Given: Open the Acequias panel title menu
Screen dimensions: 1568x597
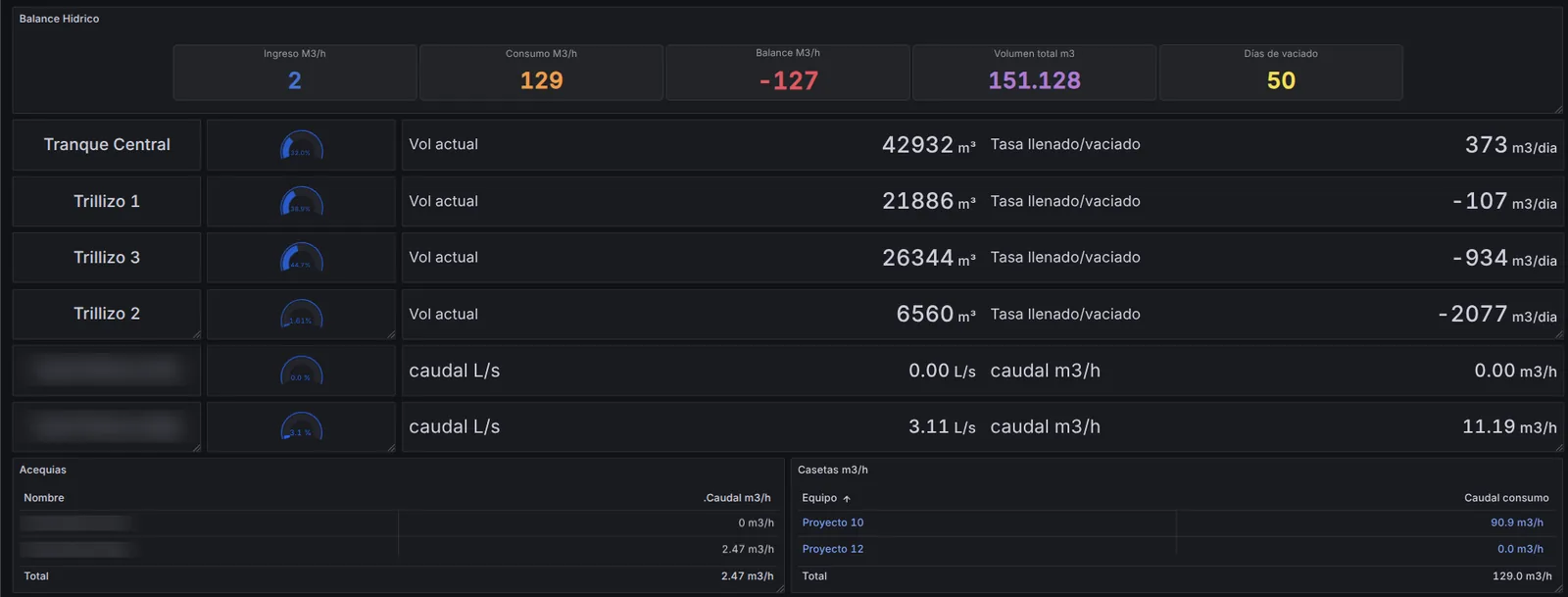Looking at the screenshot, I should click(x=43, y=470).
